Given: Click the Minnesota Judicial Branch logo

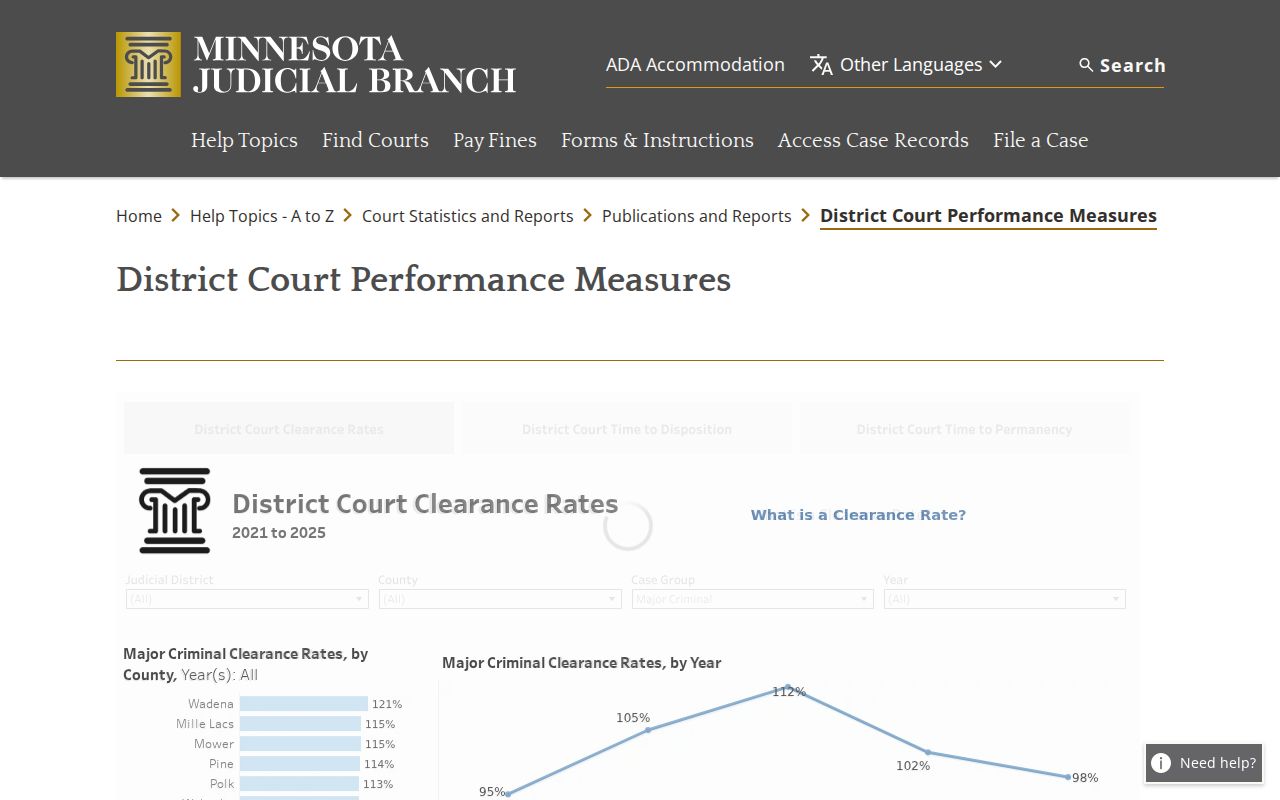Looking at the screenshot, I should coord(316,64).
